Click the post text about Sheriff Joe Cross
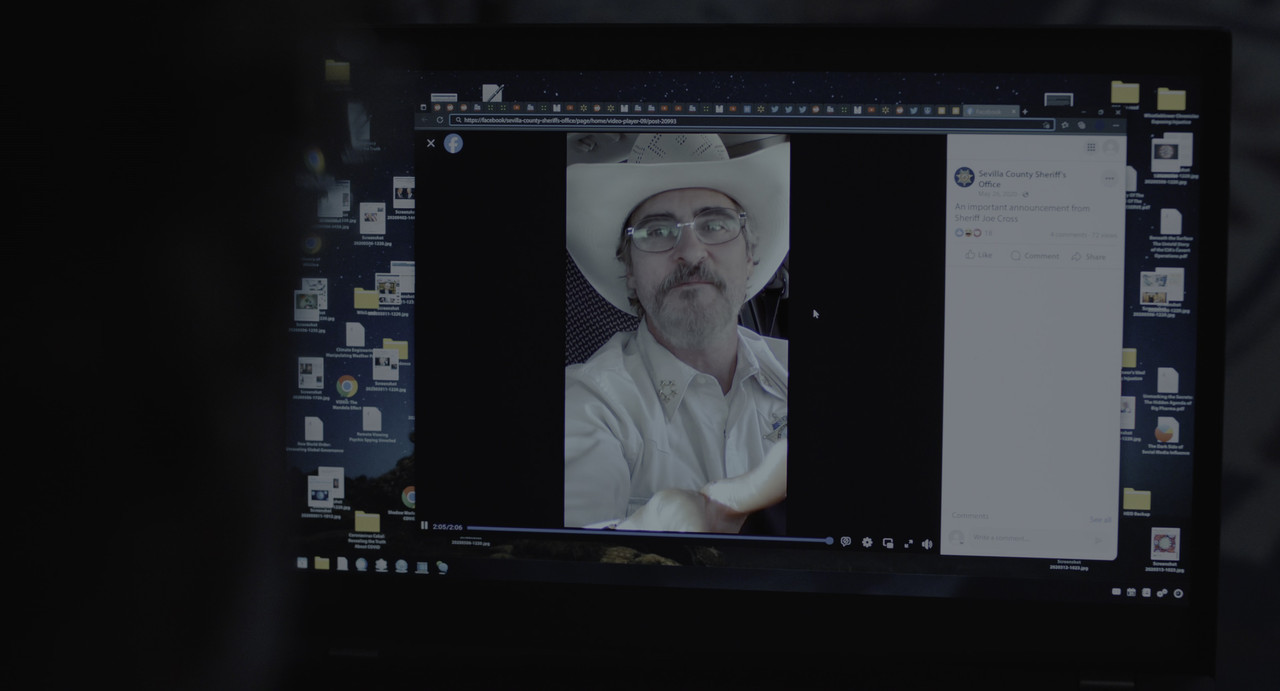This screenshot has height=691, width=1280. (x=1022, y=213)
